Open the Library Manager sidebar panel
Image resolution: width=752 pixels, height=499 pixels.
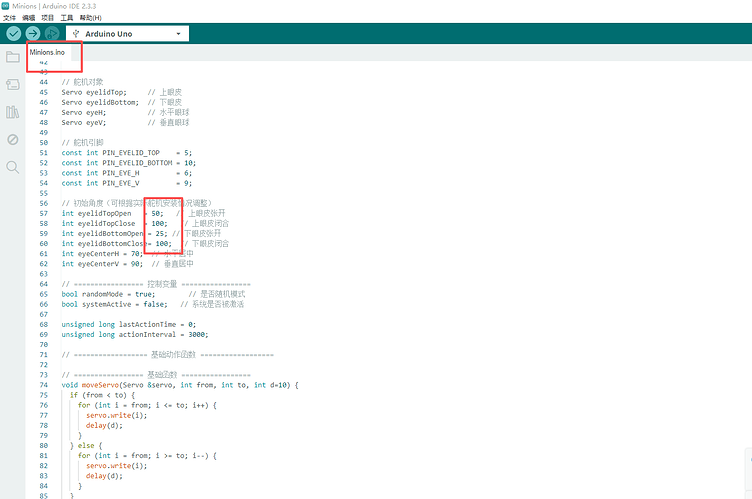(x=13, y=112)
